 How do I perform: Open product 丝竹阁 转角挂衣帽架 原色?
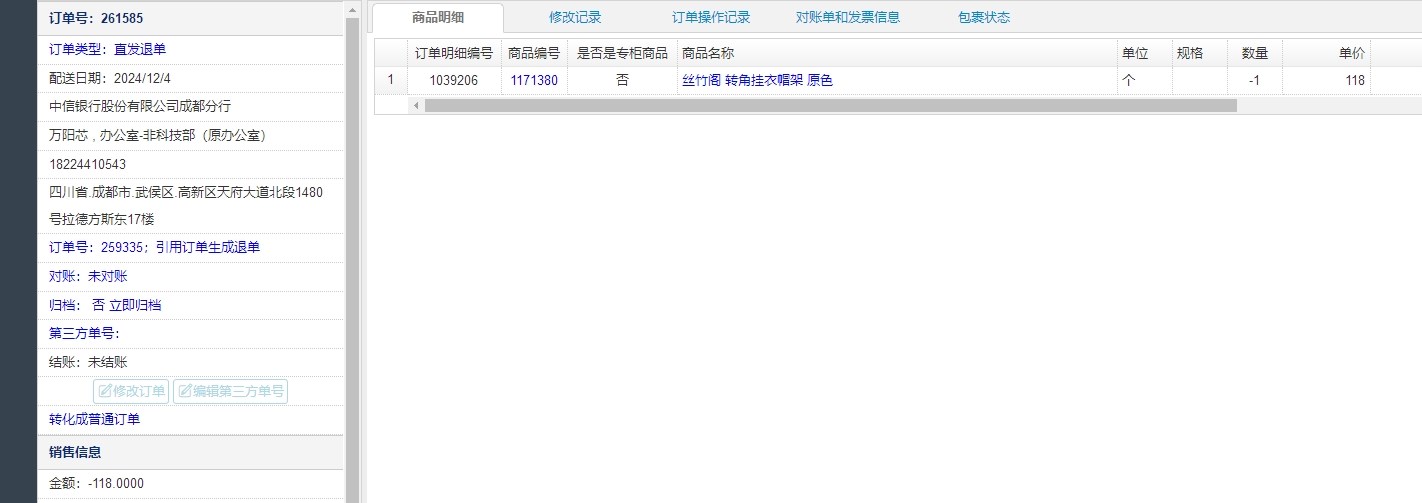point(757,81)
